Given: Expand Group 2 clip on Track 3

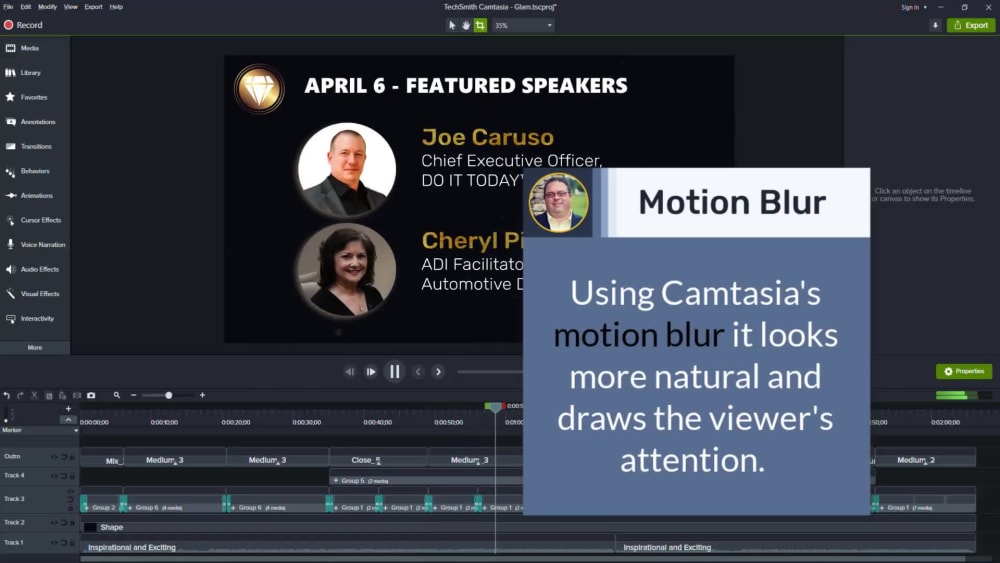Looking at the screenshot, I should coord(87,508).
